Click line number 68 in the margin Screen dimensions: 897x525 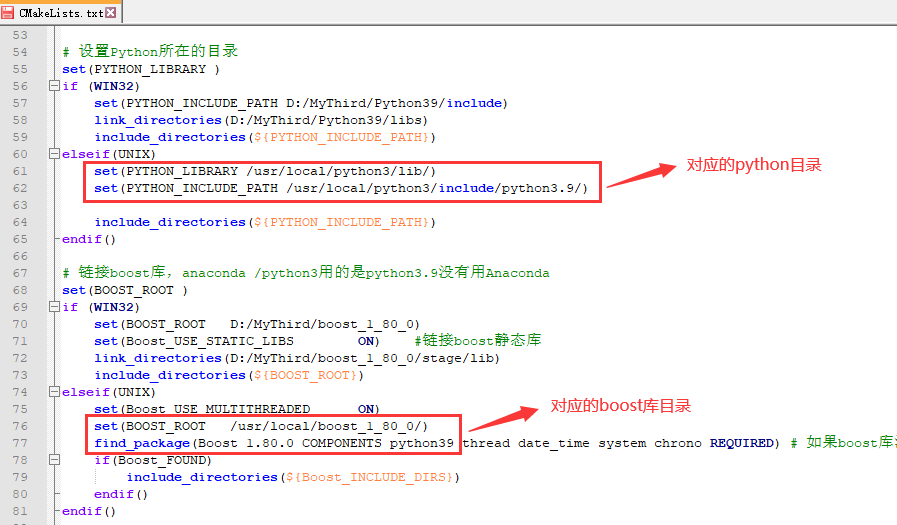pos(20,290)
